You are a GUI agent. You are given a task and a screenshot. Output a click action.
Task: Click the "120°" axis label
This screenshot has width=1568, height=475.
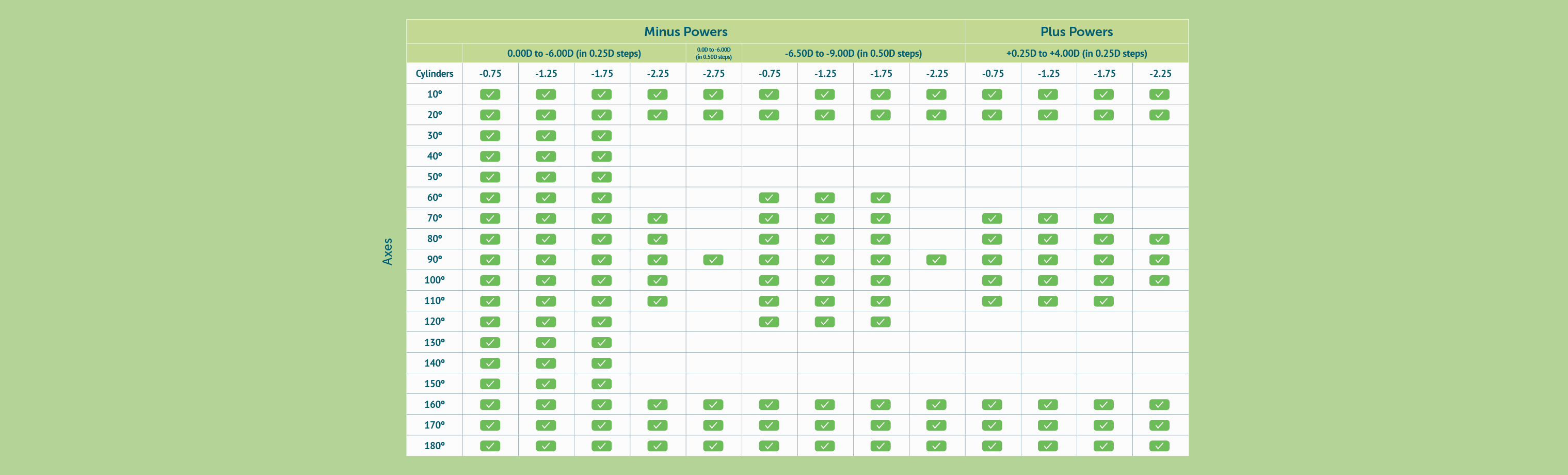434,322
